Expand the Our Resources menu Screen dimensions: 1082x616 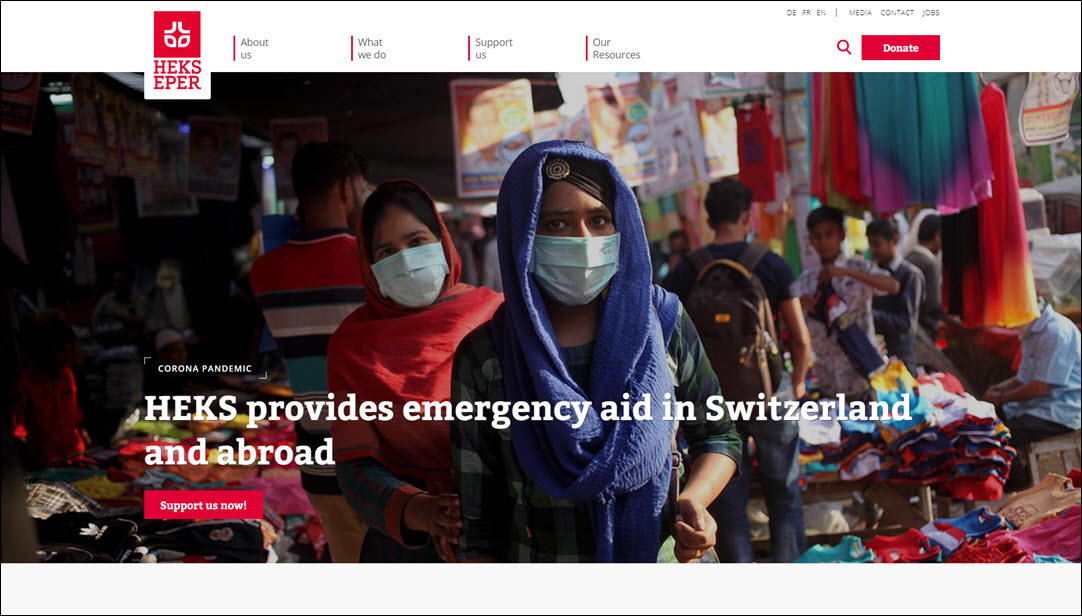(616, 48)
